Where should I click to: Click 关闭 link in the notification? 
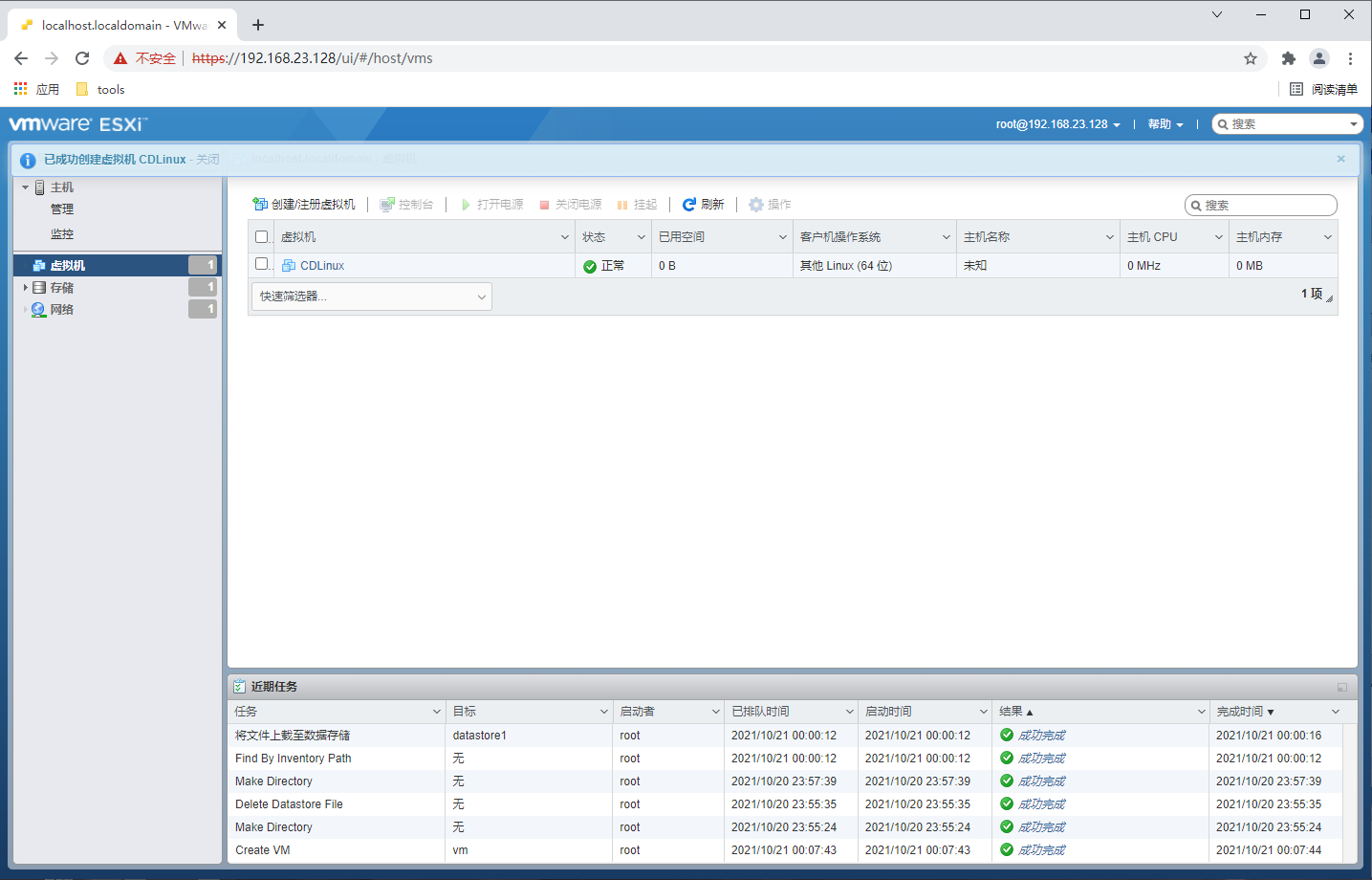click(x=207, y=160)
